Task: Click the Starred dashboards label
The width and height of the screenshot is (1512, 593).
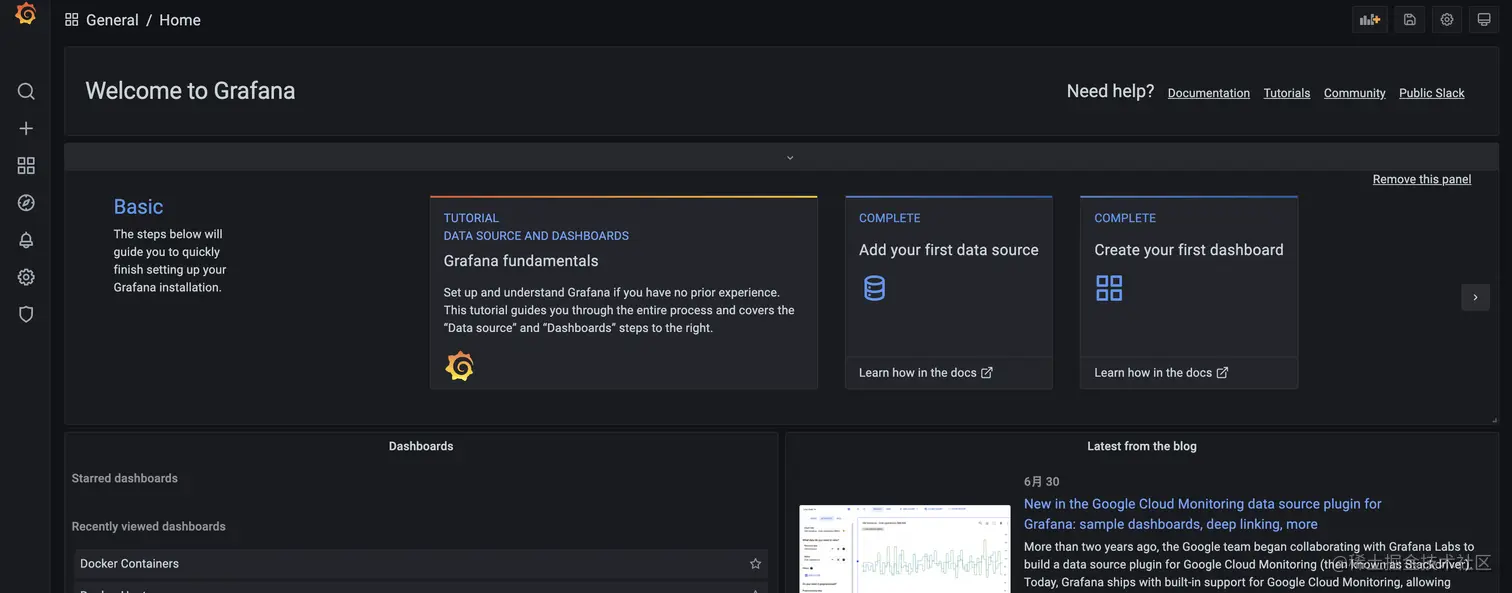Action: (x=125, y=479)
